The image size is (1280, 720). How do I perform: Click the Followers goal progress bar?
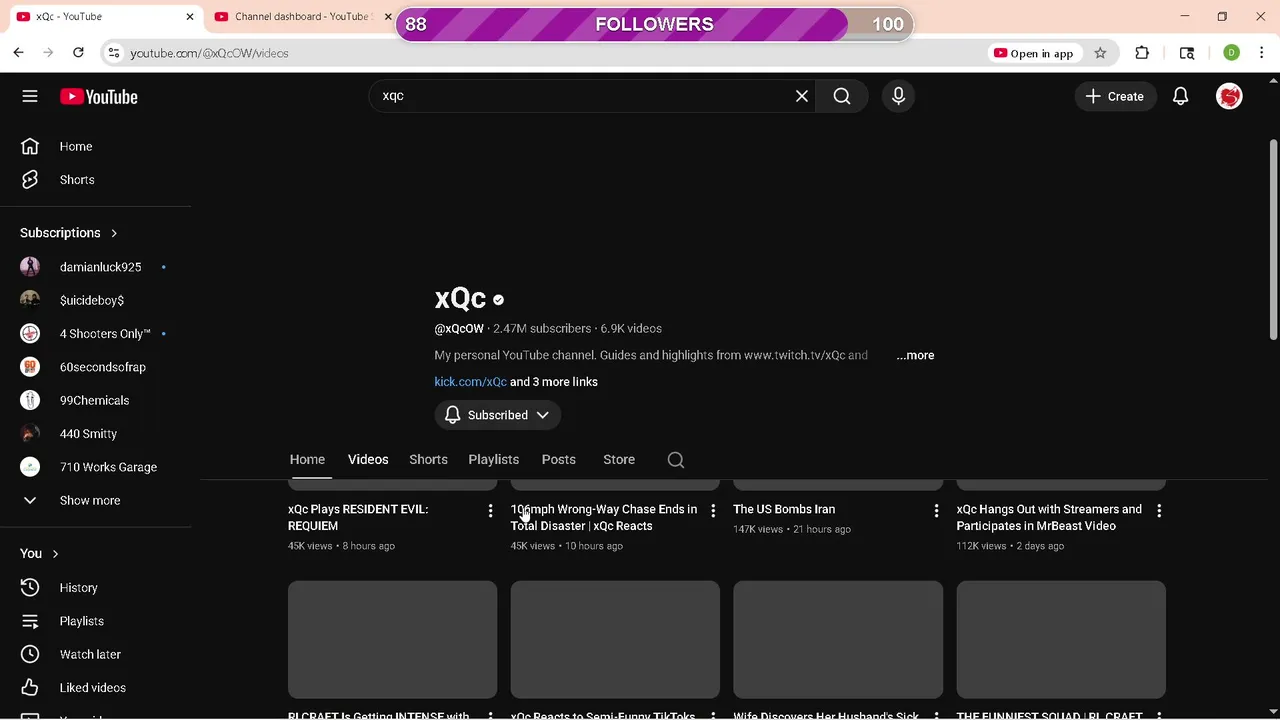(x=655, y=24)
